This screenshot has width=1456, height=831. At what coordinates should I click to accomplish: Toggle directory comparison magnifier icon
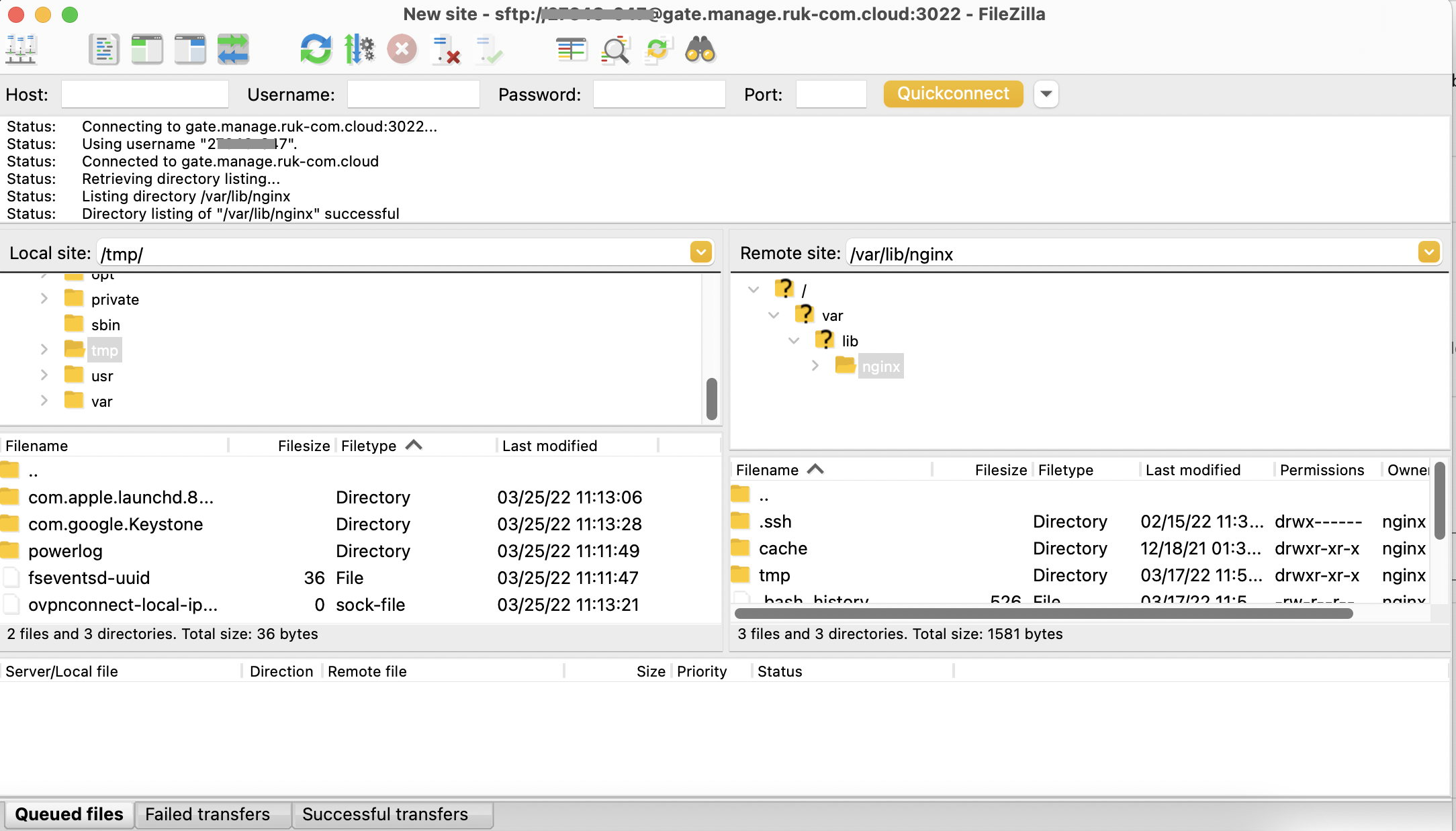(x=615, y=50)
